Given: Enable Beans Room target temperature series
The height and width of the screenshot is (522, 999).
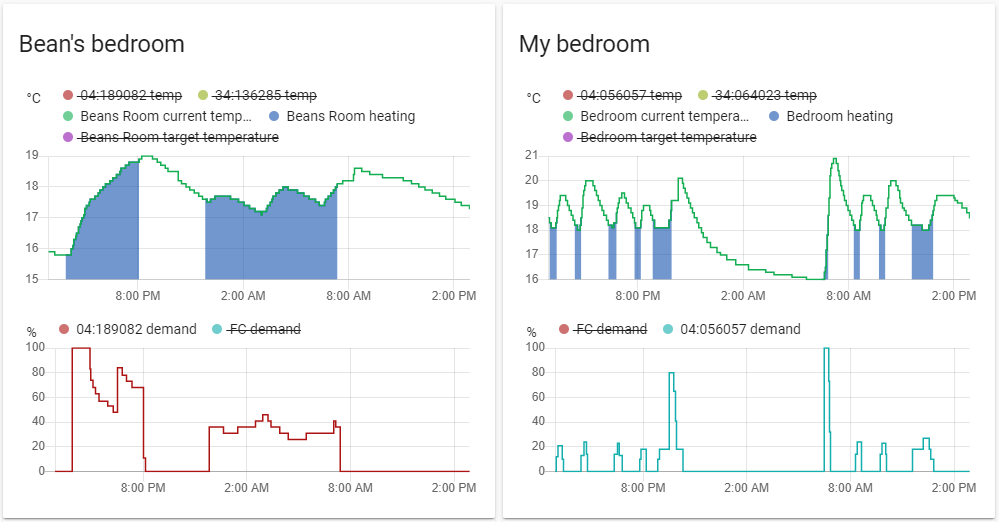Looking at the screenshot, I should click(x=178, y=137).
